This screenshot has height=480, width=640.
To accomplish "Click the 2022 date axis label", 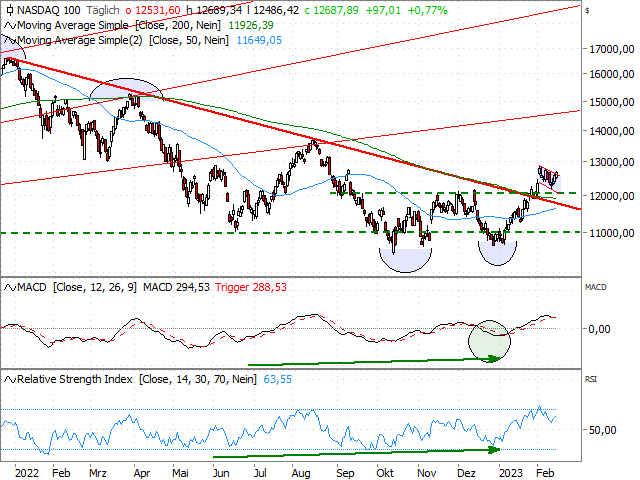I will [27, 473].
